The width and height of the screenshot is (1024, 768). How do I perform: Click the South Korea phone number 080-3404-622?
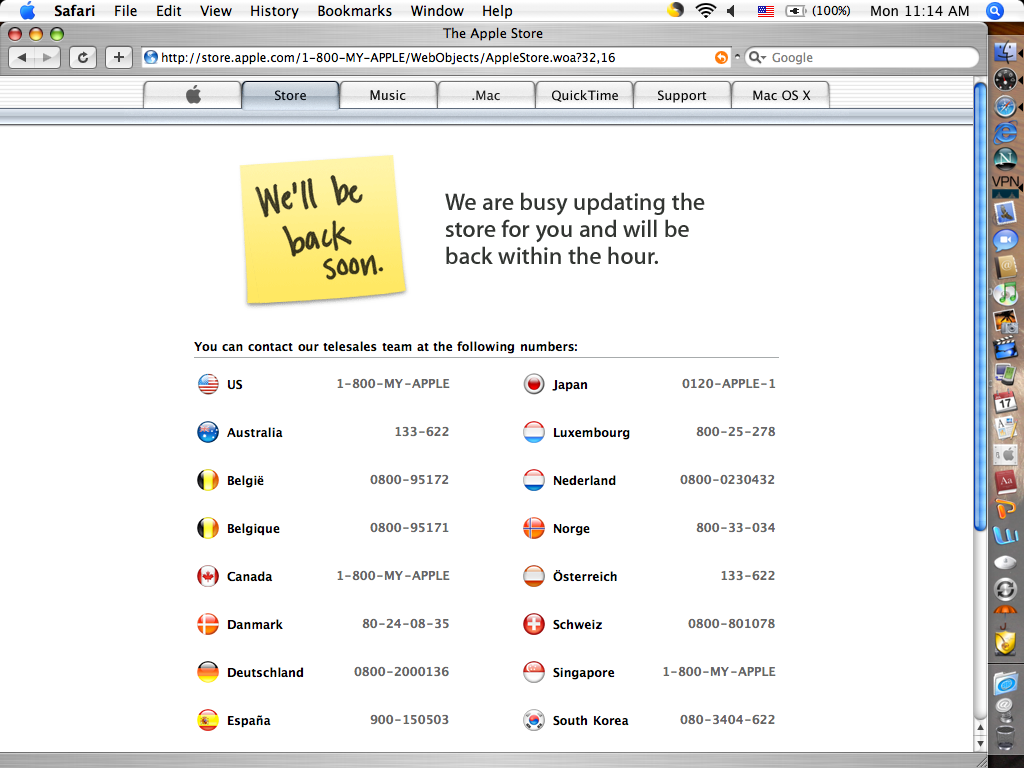click(x=728, y=720)
